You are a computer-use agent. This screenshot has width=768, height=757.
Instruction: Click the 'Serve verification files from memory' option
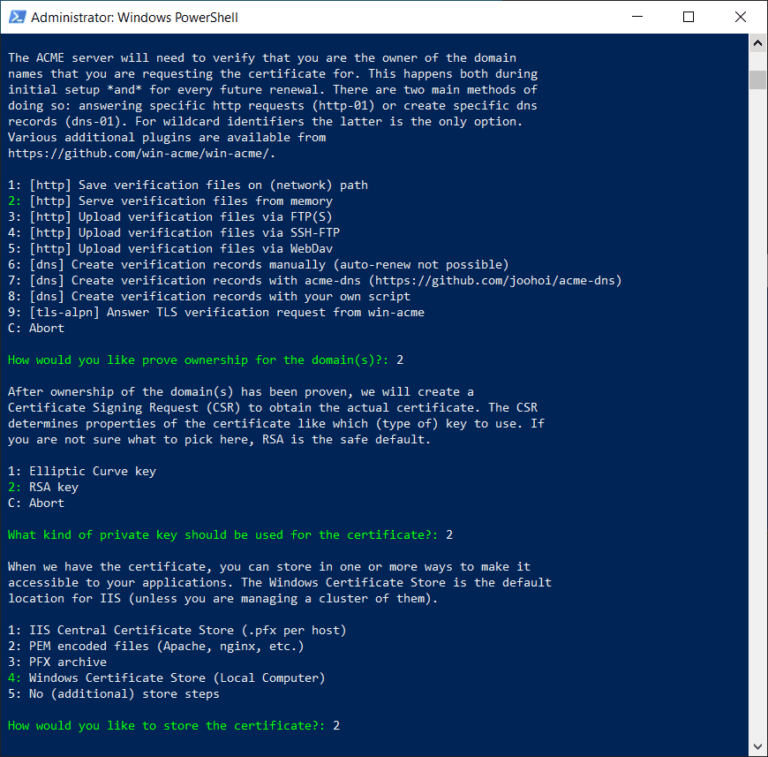170,201
